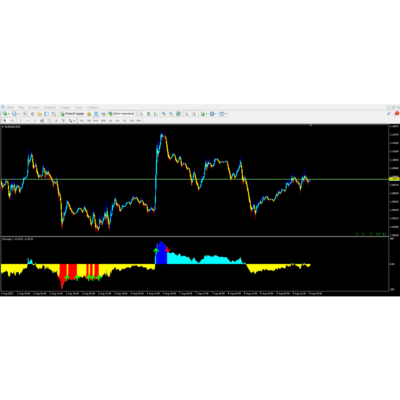
Task: Click the chart shift triangle marker
Action: (311, 125)
